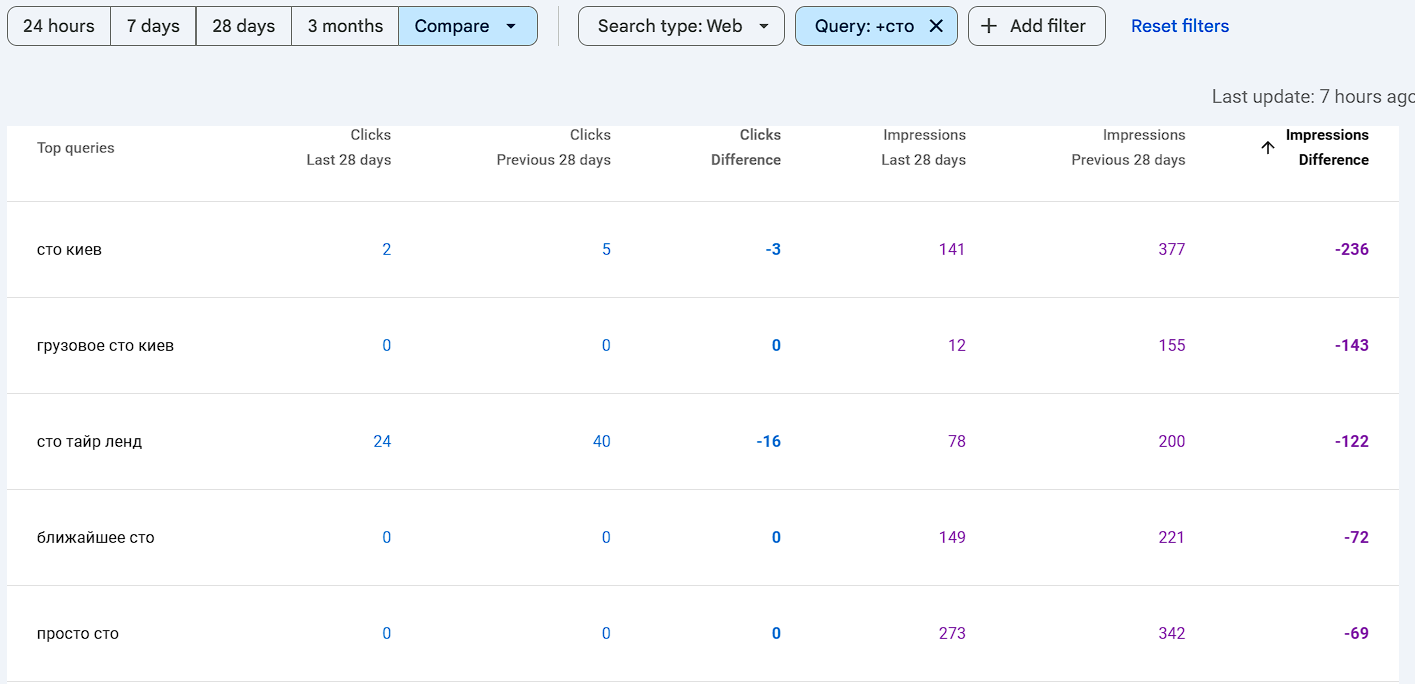Click the plus icon in Add filter
The height and width of the screenshot is (684, 1415).
(x=989, y=26)
